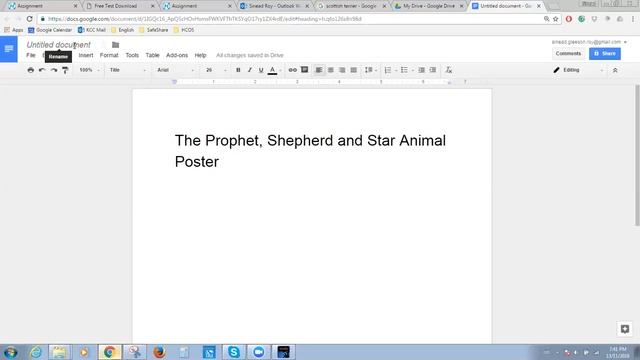Image resolution: width=640 pixels, height=360 pixels.
Task: Open the Add-ons menu
Action: pos(177,55)
